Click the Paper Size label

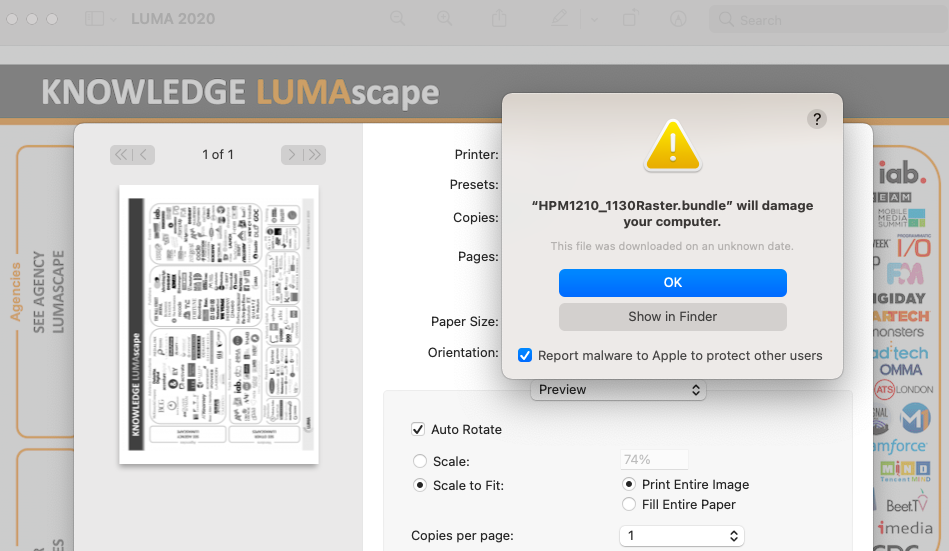[x=465, y=322]
